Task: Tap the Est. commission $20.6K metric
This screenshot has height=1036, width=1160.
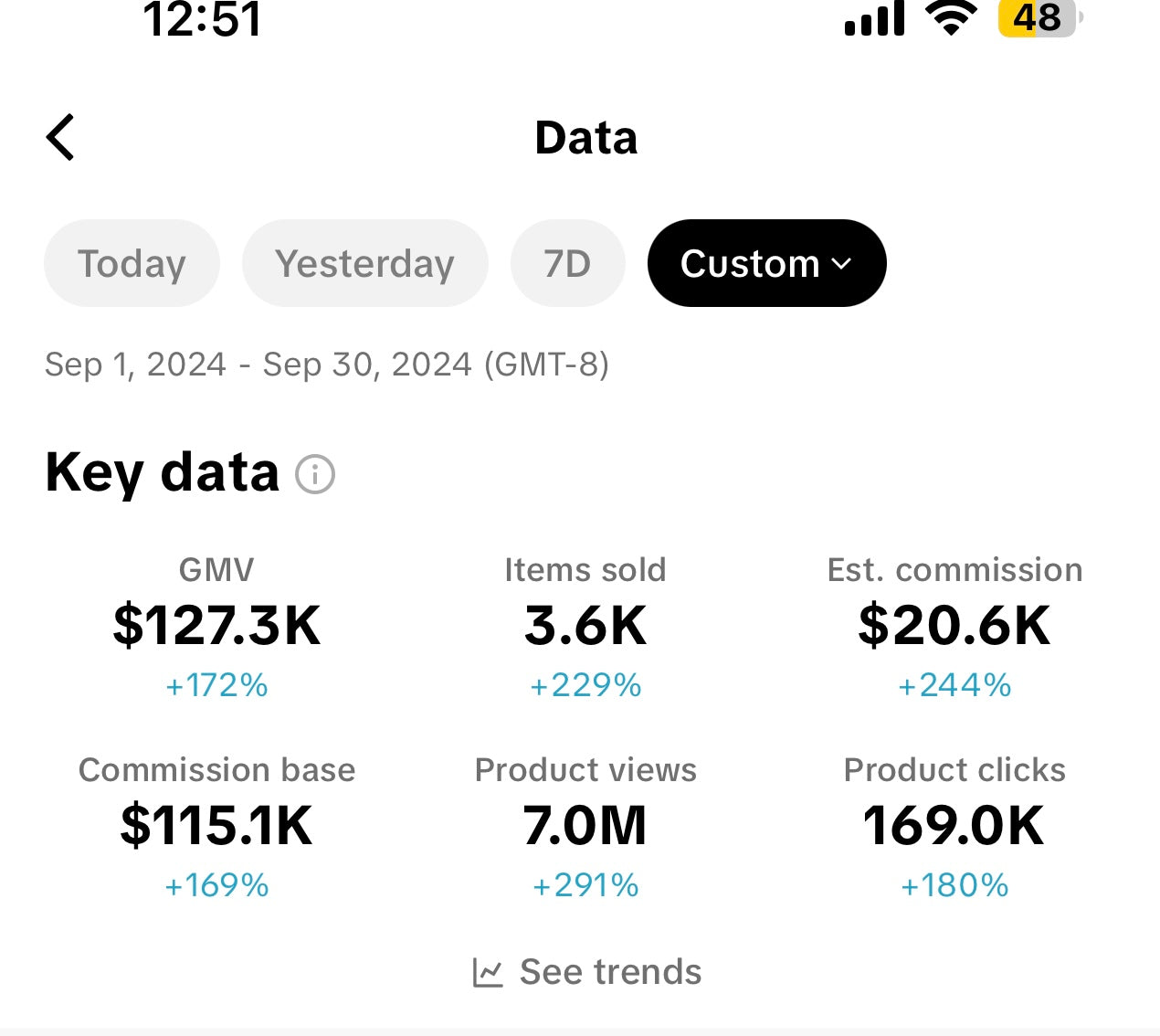Action: [954, 628]
